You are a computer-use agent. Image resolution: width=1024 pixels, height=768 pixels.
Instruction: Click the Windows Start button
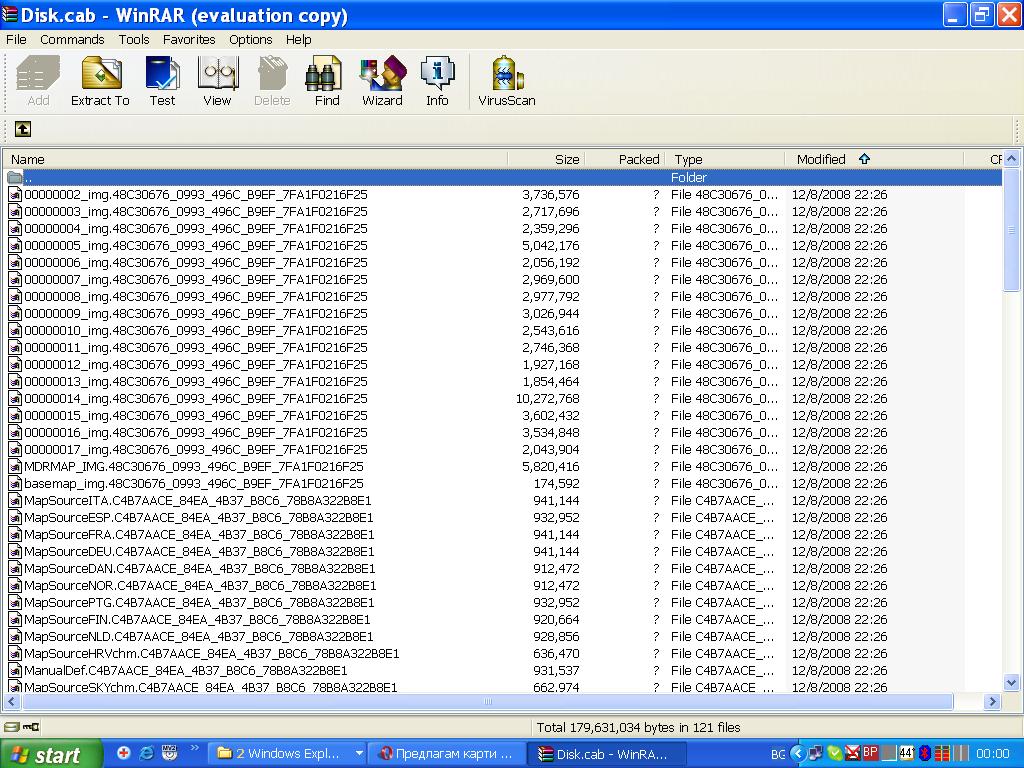coord(50,754)
